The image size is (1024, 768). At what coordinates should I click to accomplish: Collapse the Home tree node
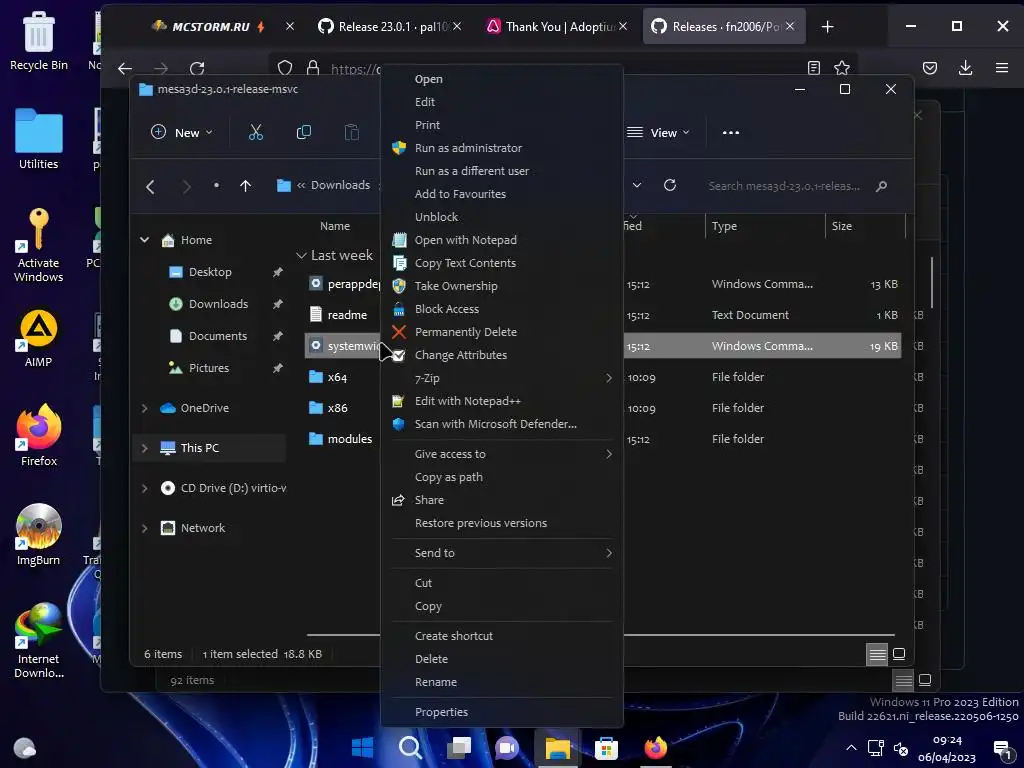pos(144,240)
